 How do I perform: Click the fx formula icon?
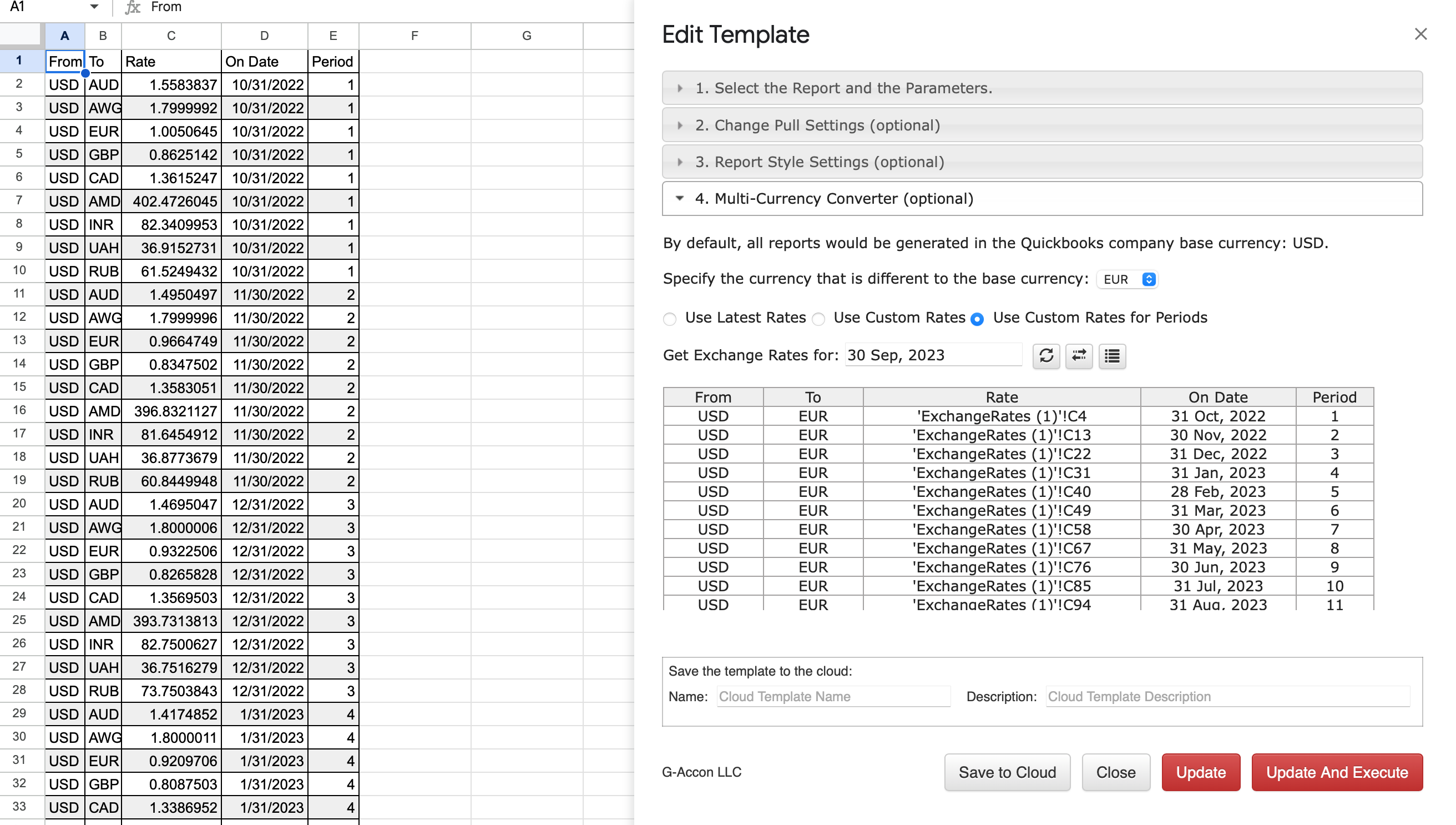[132, 7]
